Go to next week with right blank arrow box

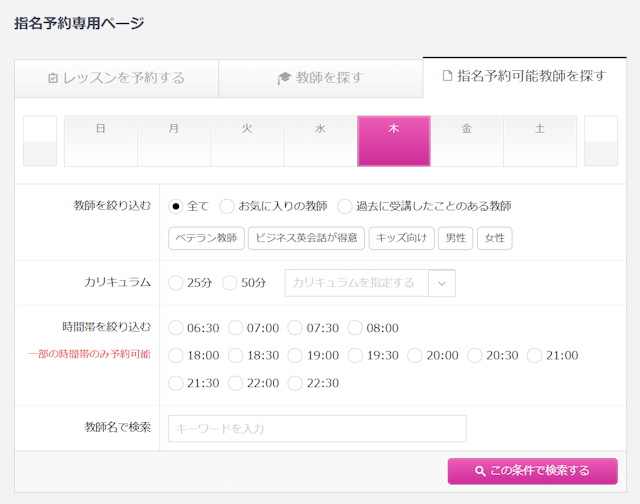[601, 141]
